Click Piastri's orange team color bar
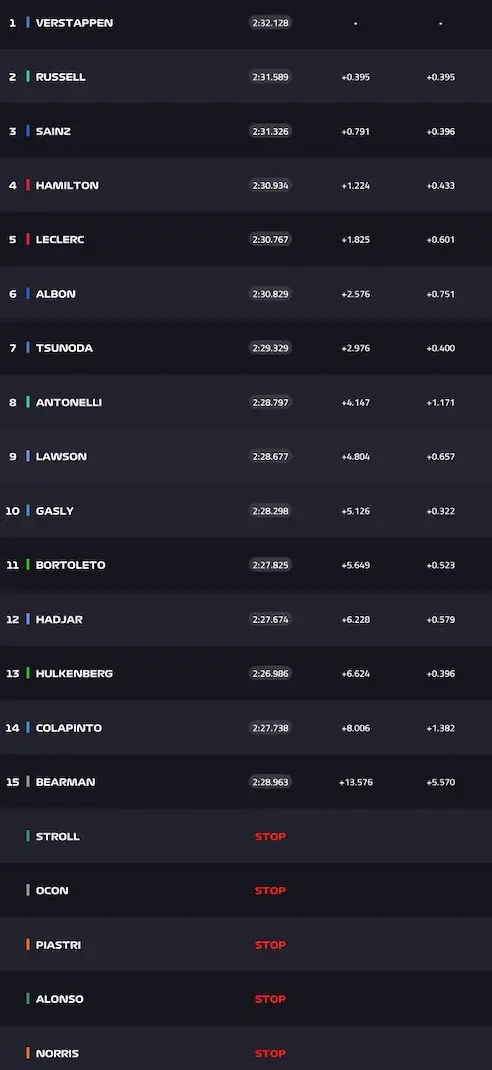492x1070 pixels. (x=28, y=945)
